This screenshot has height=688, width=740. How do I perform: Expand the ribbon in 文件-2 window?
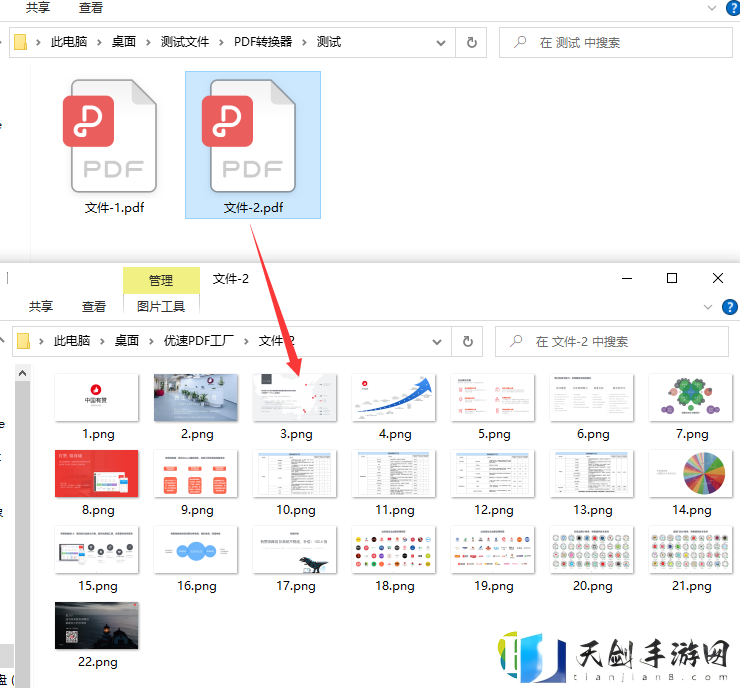(708, 307)
